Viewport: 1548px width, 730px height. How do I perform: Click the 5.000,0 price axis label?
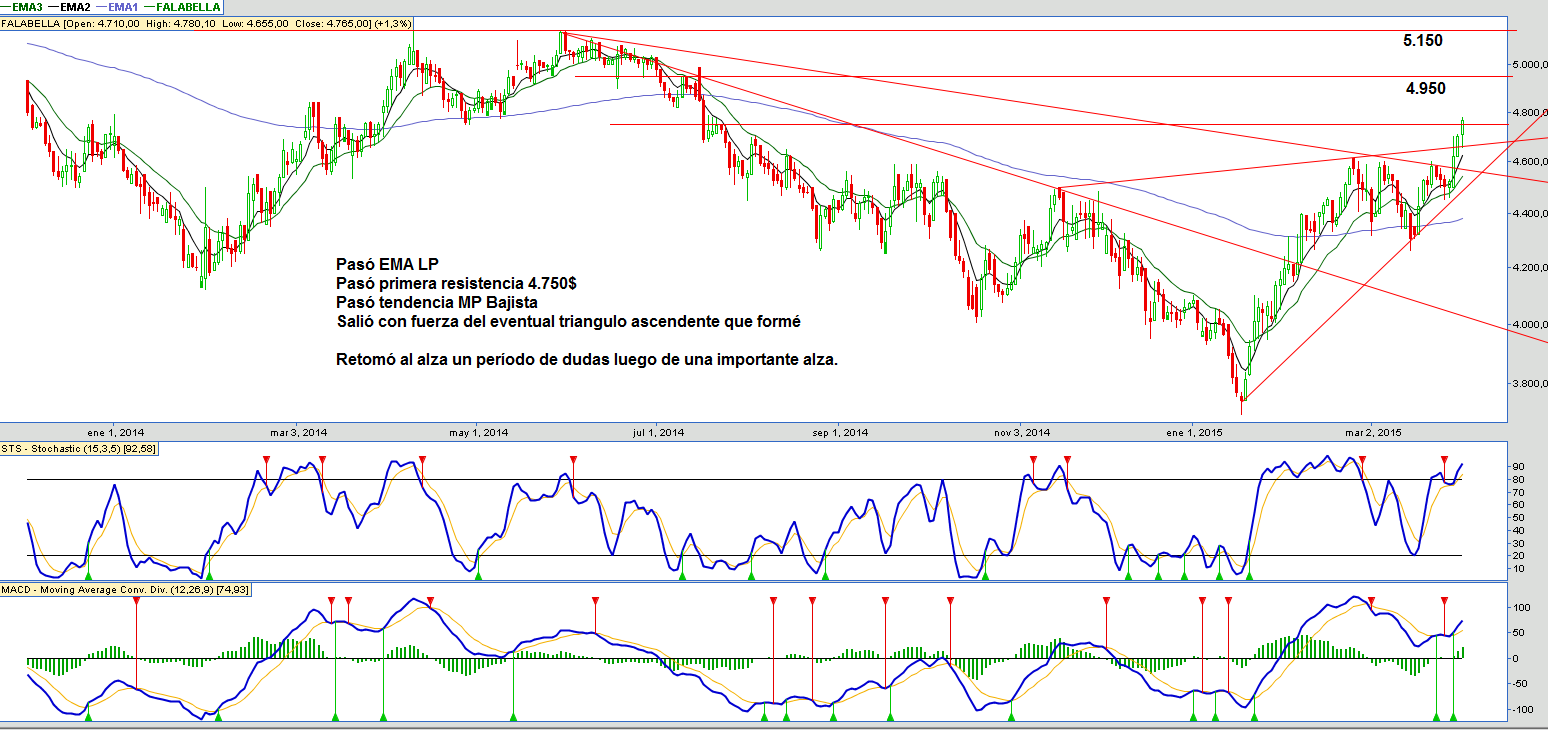(x=1530, y=65)
